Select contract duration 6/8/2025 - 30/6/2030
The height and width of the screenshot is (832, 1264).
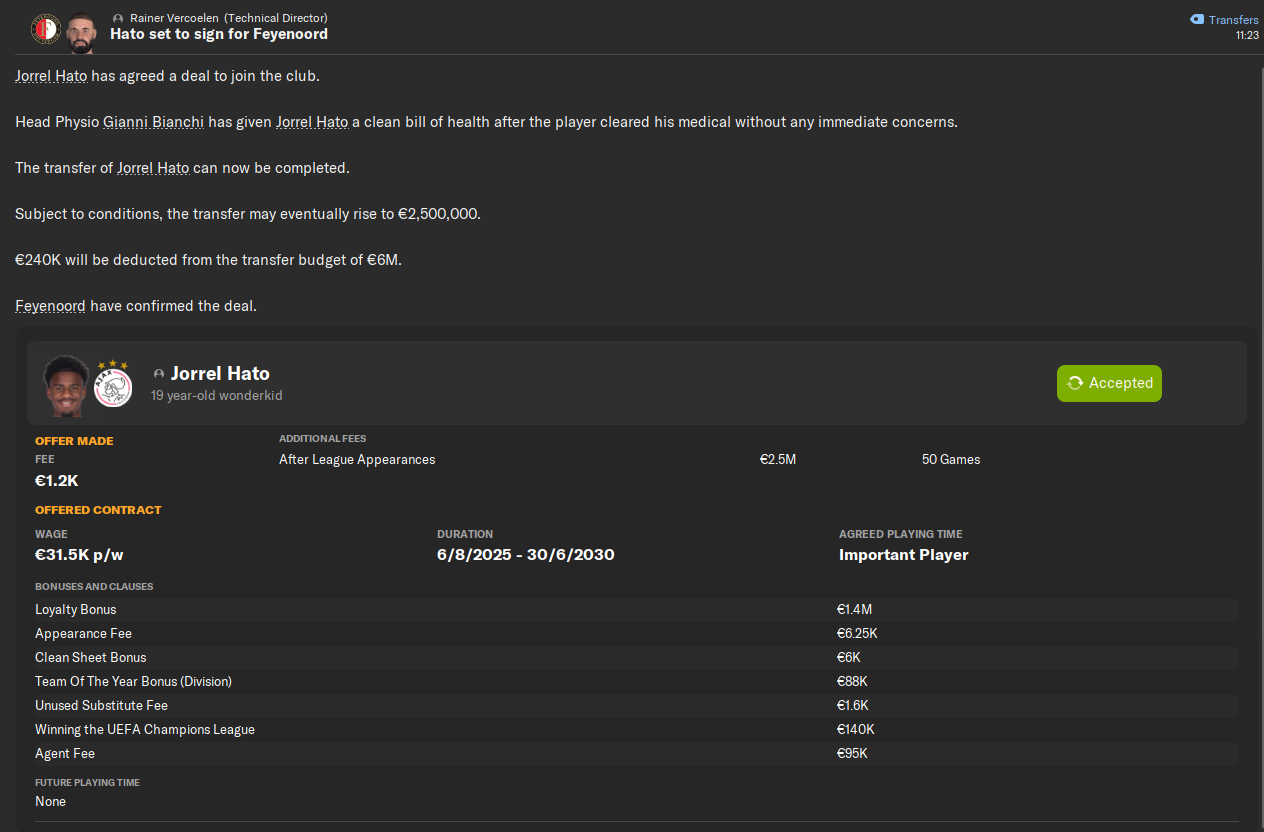(x=526, y=555)
